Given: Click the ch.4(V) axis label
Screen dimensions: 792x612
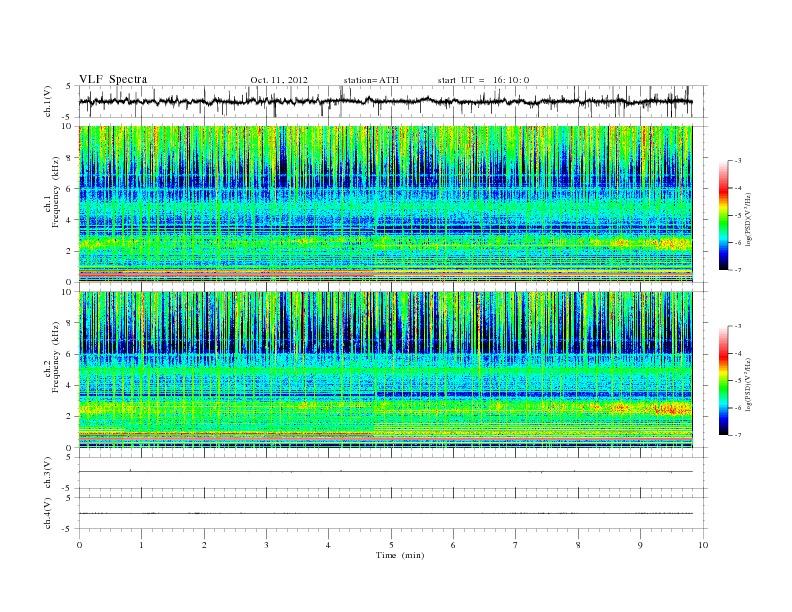Looking at the screenshot, I should (48, 513).
